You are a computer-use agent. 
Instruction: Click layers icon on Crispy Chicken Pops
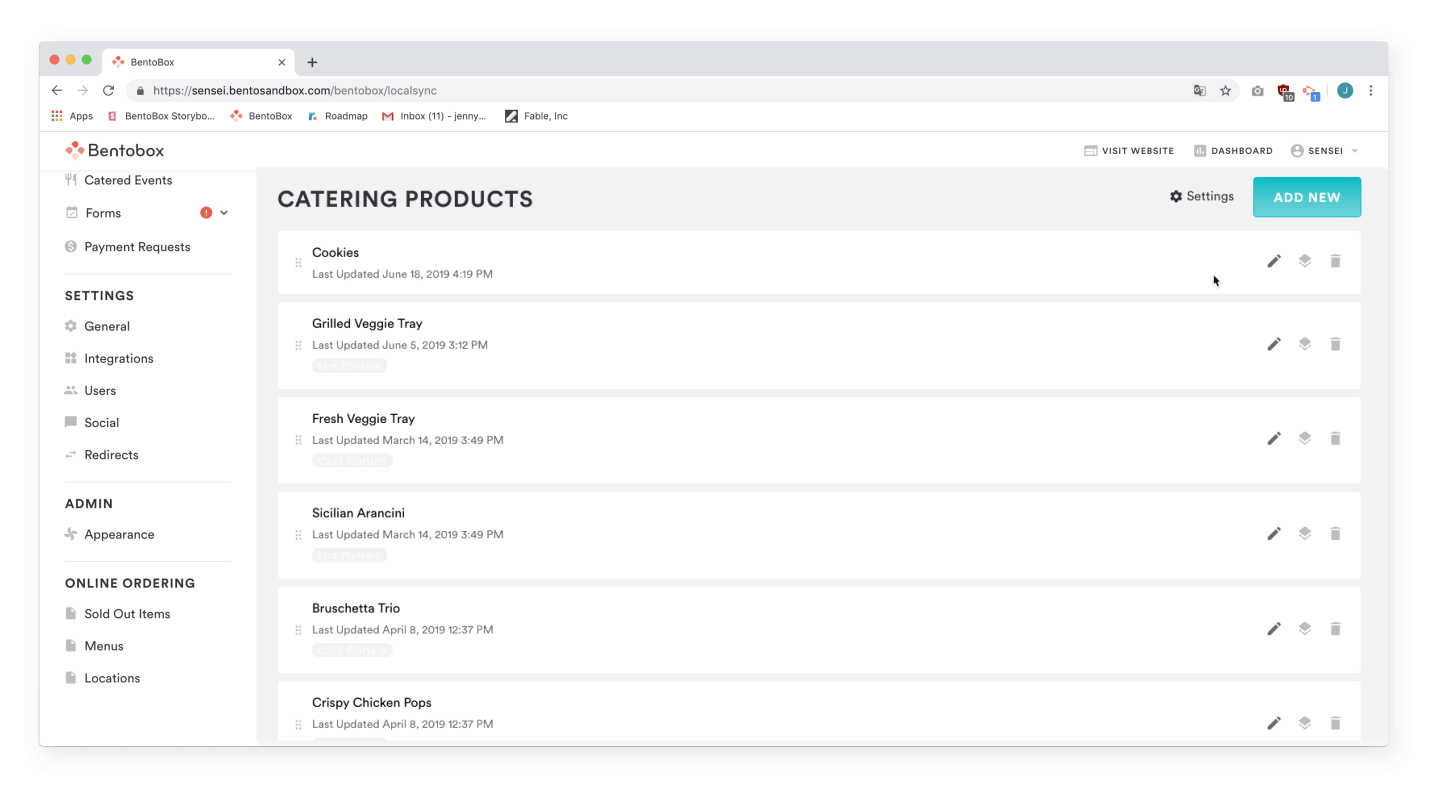[x=1304, y=723]
